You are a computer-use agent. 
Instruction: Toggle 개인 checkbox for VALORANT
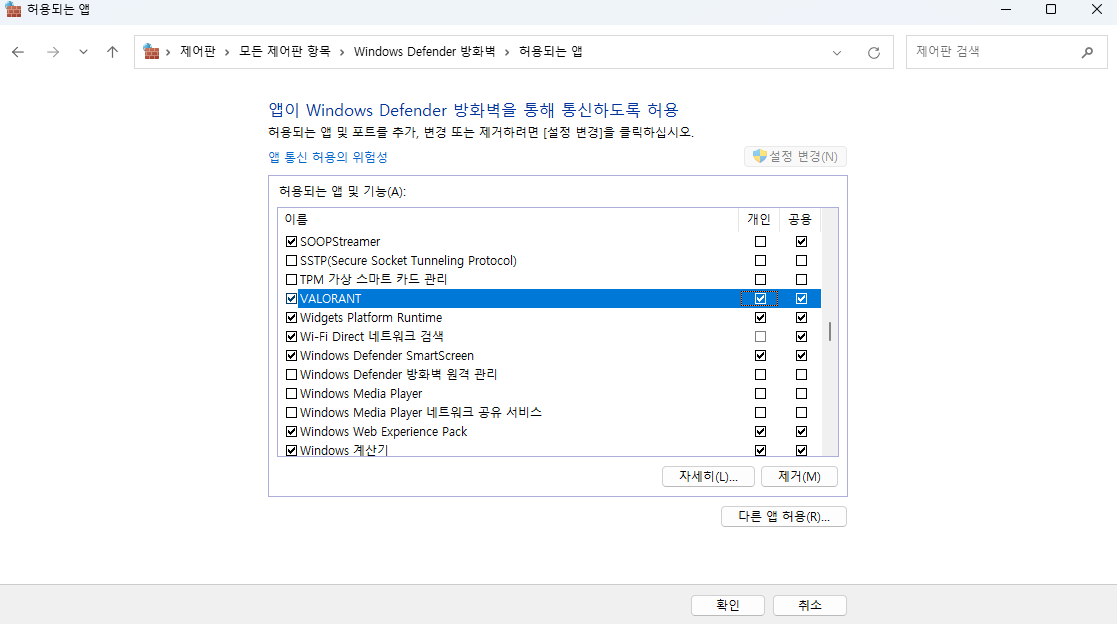tap(760, 298)
